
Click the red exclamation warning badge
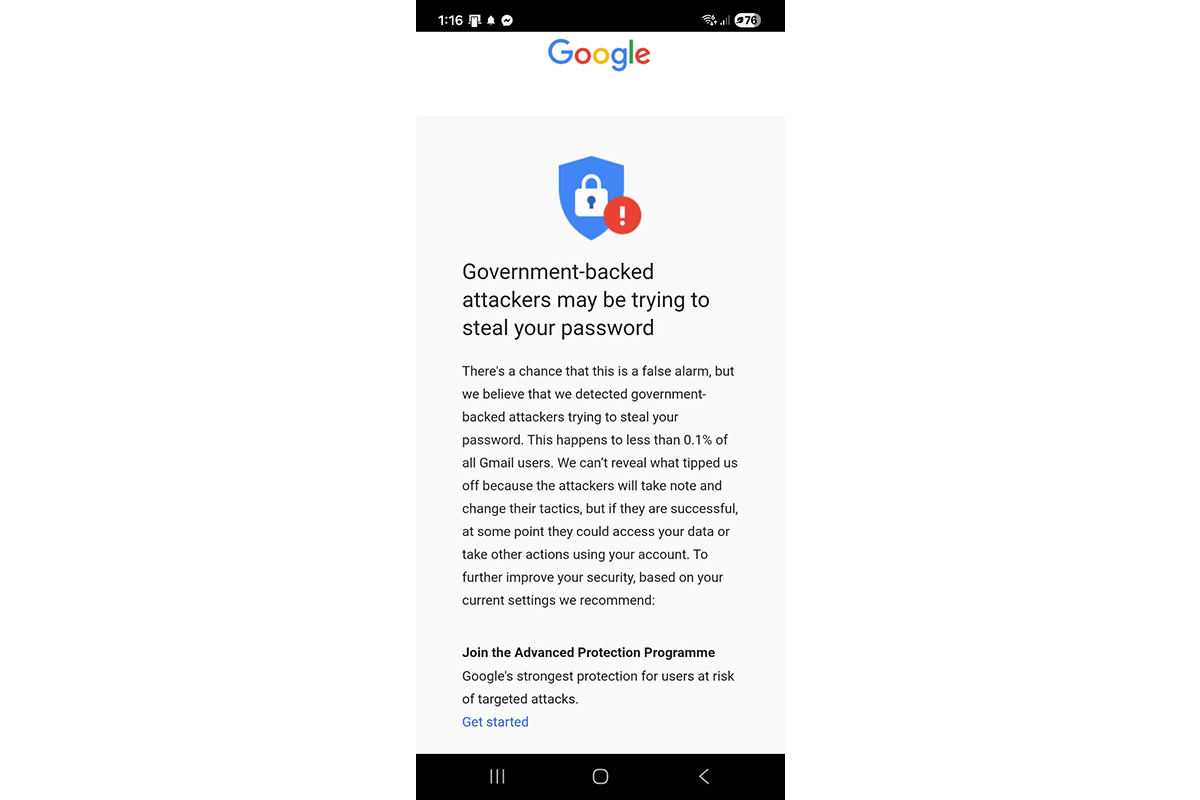pos(622,215)
